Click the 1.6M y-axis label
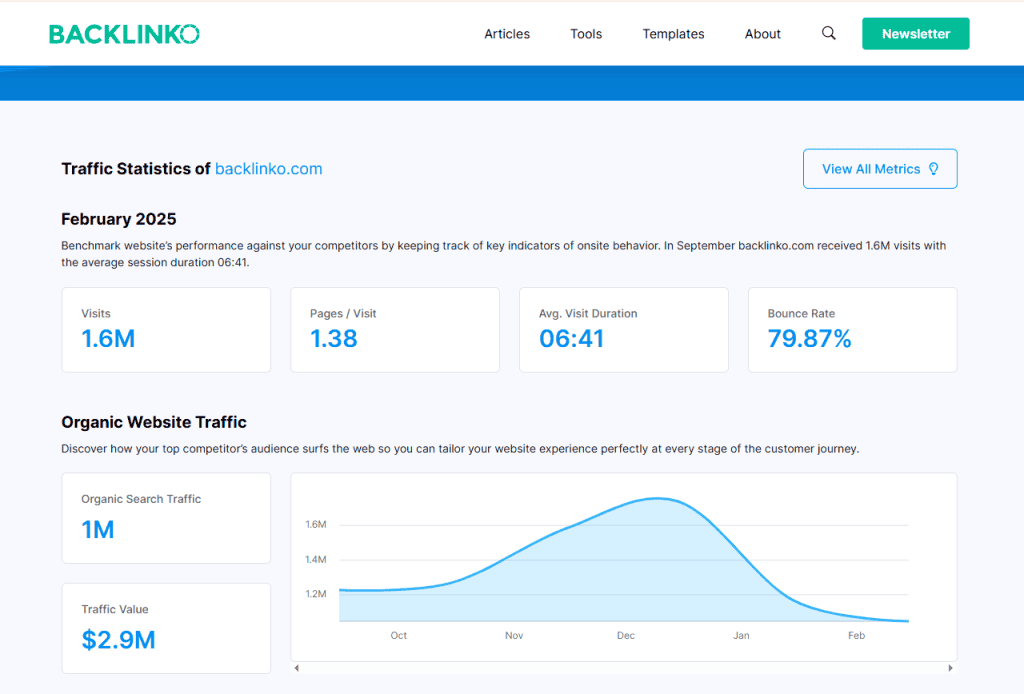 pos(315,524)
